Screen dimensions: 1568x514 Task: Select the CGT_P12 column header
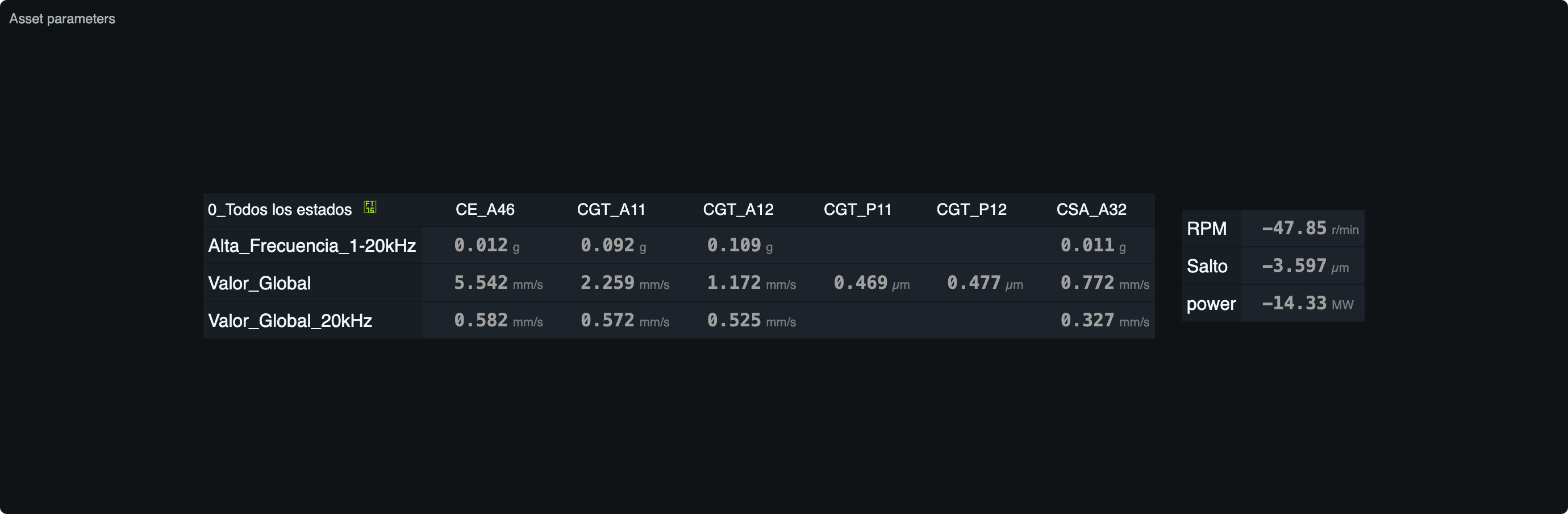[x=971, y=209]
